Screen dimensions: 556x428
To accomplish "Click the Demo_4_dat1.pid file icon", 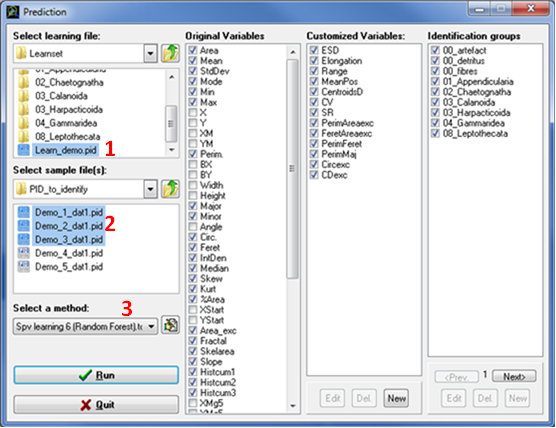I will pos(23,253).
